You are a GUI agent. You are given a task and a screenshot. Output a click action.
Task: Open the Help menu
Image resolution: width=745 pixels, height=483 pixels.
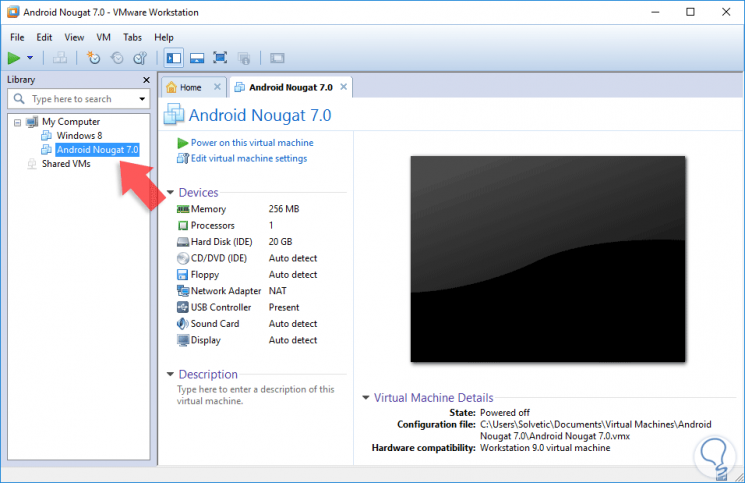coord(163,37)
